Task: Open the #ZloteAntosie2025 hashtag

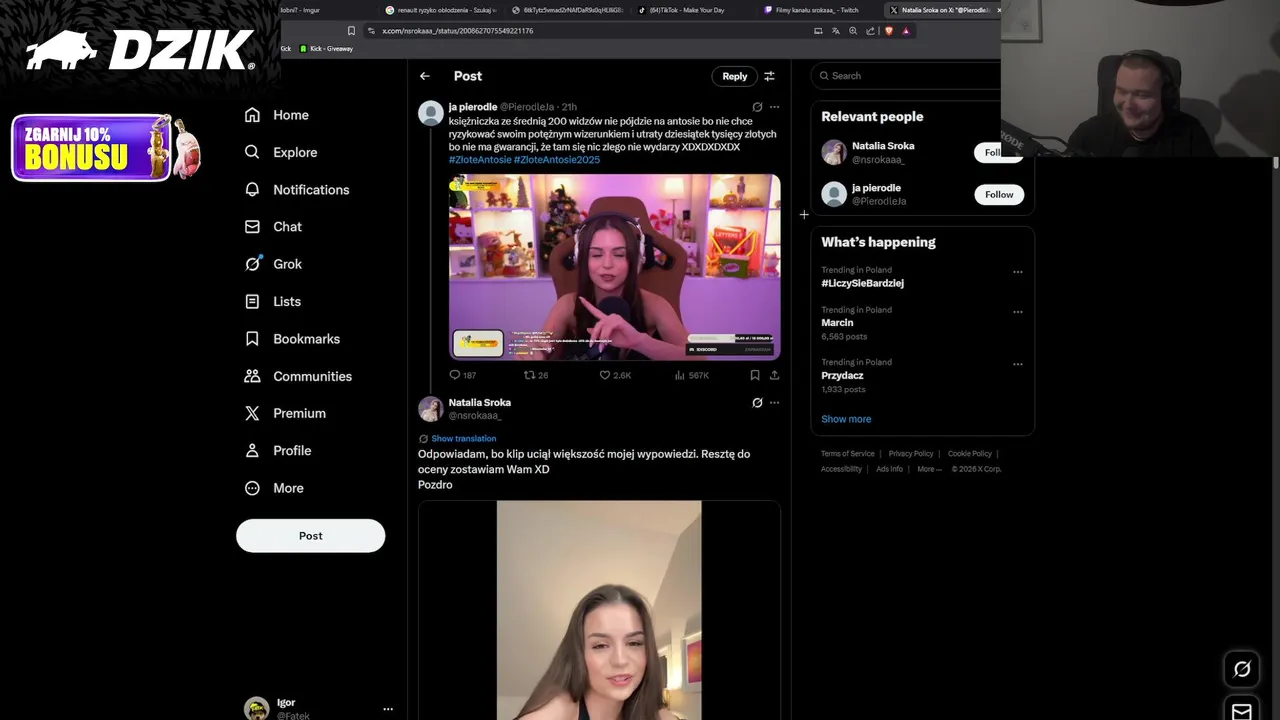Action: point(557,160)
